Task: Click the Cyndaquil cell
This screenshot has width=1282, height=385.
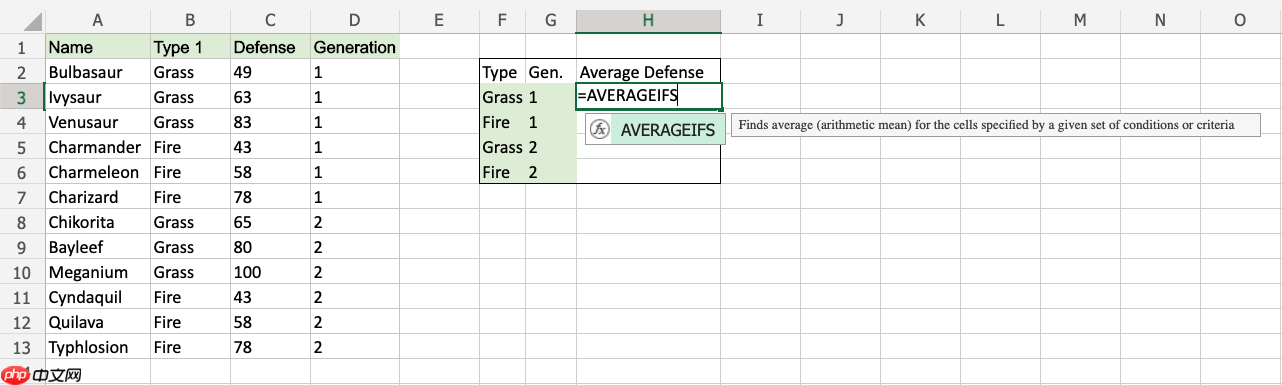Action: tap(97, 297)
